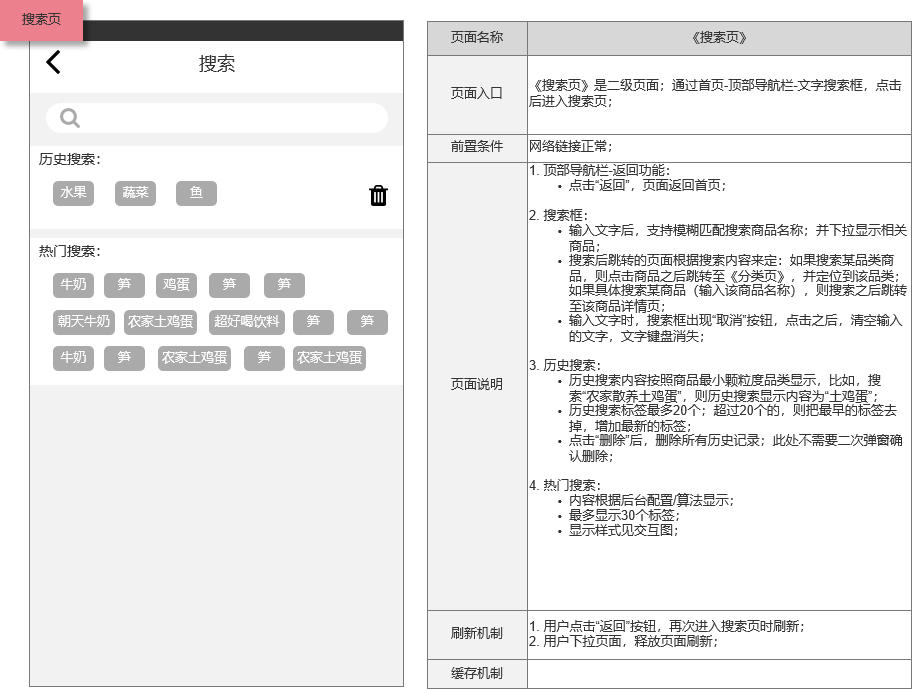Click inside the search input field
The image size is (912, 690).
[x=215, y=117]
